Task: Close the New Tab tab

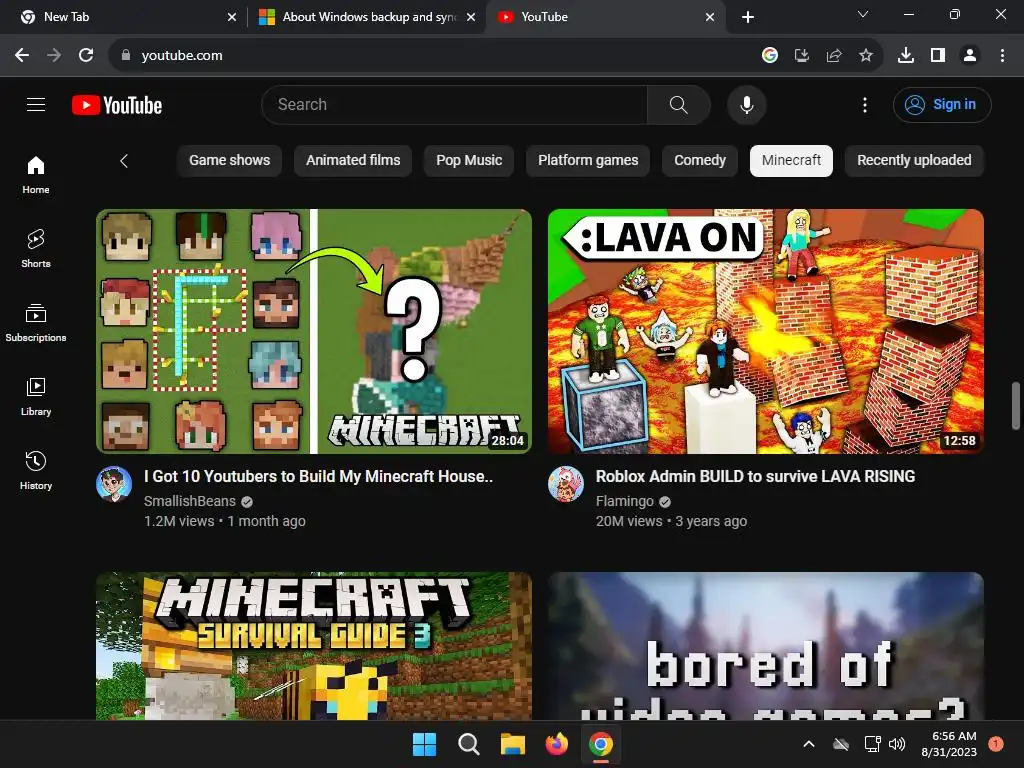Action: tap(232, 17)
